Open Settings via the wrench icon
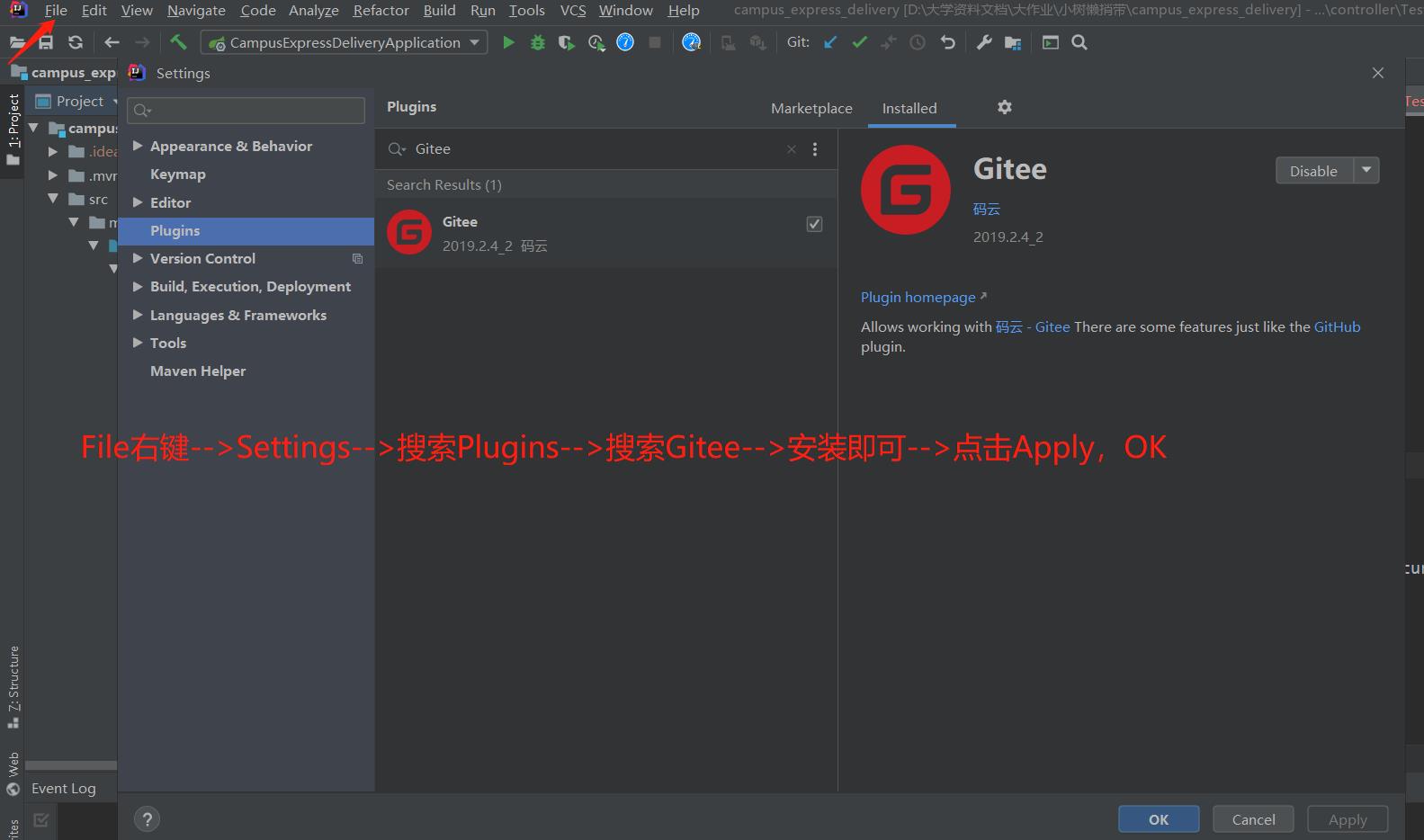 (x=984, y=42)
